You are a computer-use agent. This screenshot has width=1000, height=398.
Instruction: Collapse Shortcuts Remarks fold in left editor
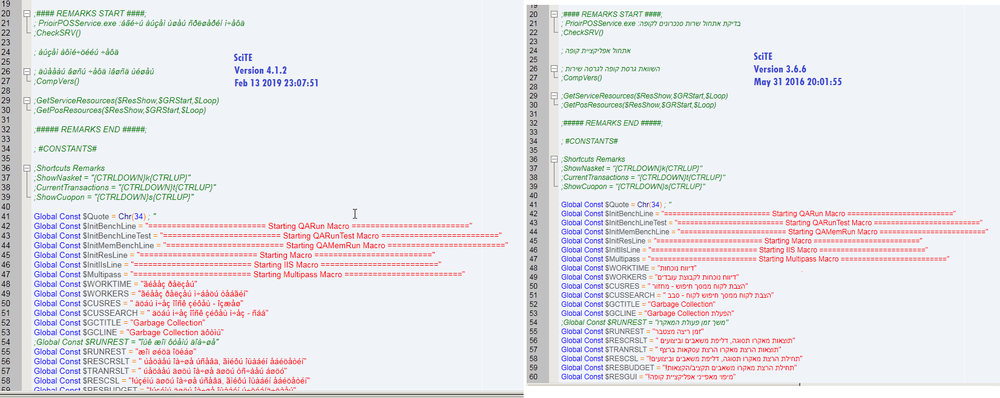(x=26, y=168)
